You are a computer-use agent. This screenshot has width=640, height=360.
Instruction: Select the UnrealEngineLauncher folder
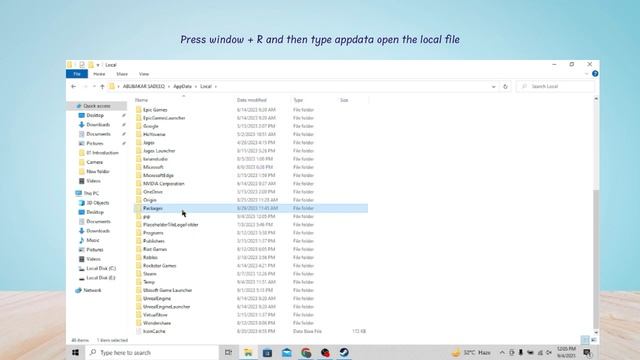(167, 307)
